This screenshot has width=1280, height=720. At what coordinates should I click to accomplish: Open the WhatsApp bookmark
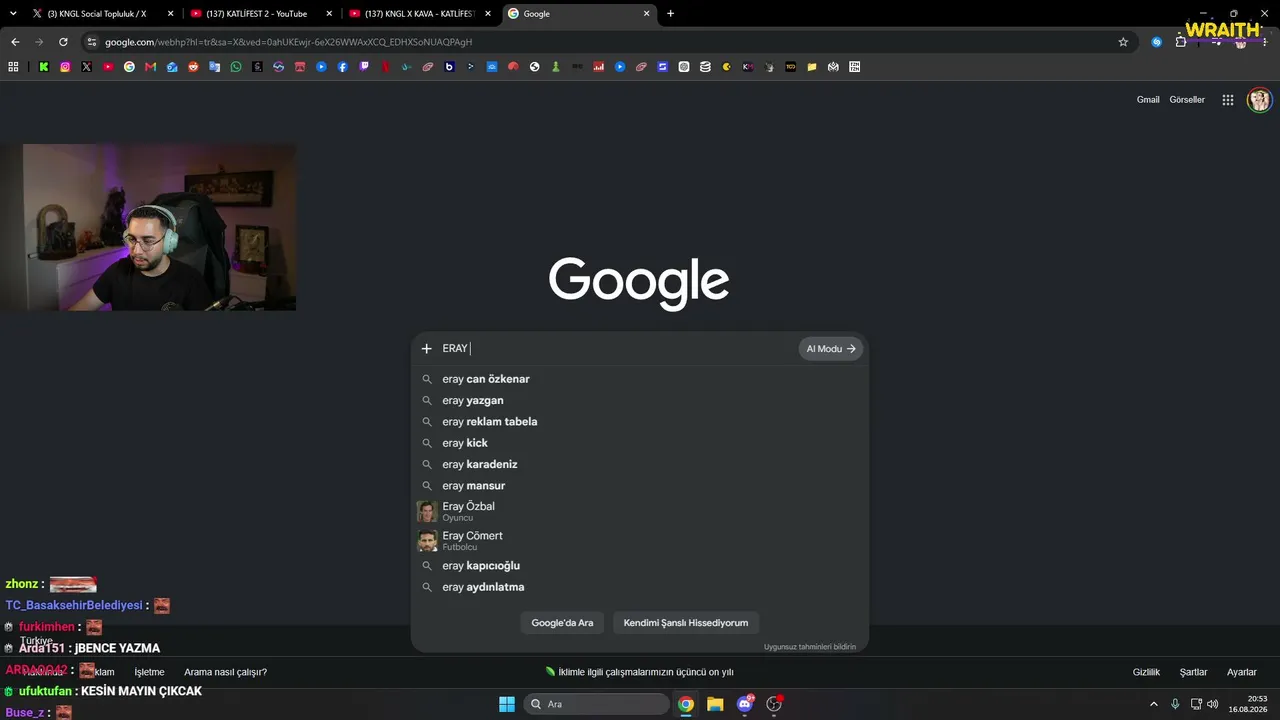pos(236,67)
